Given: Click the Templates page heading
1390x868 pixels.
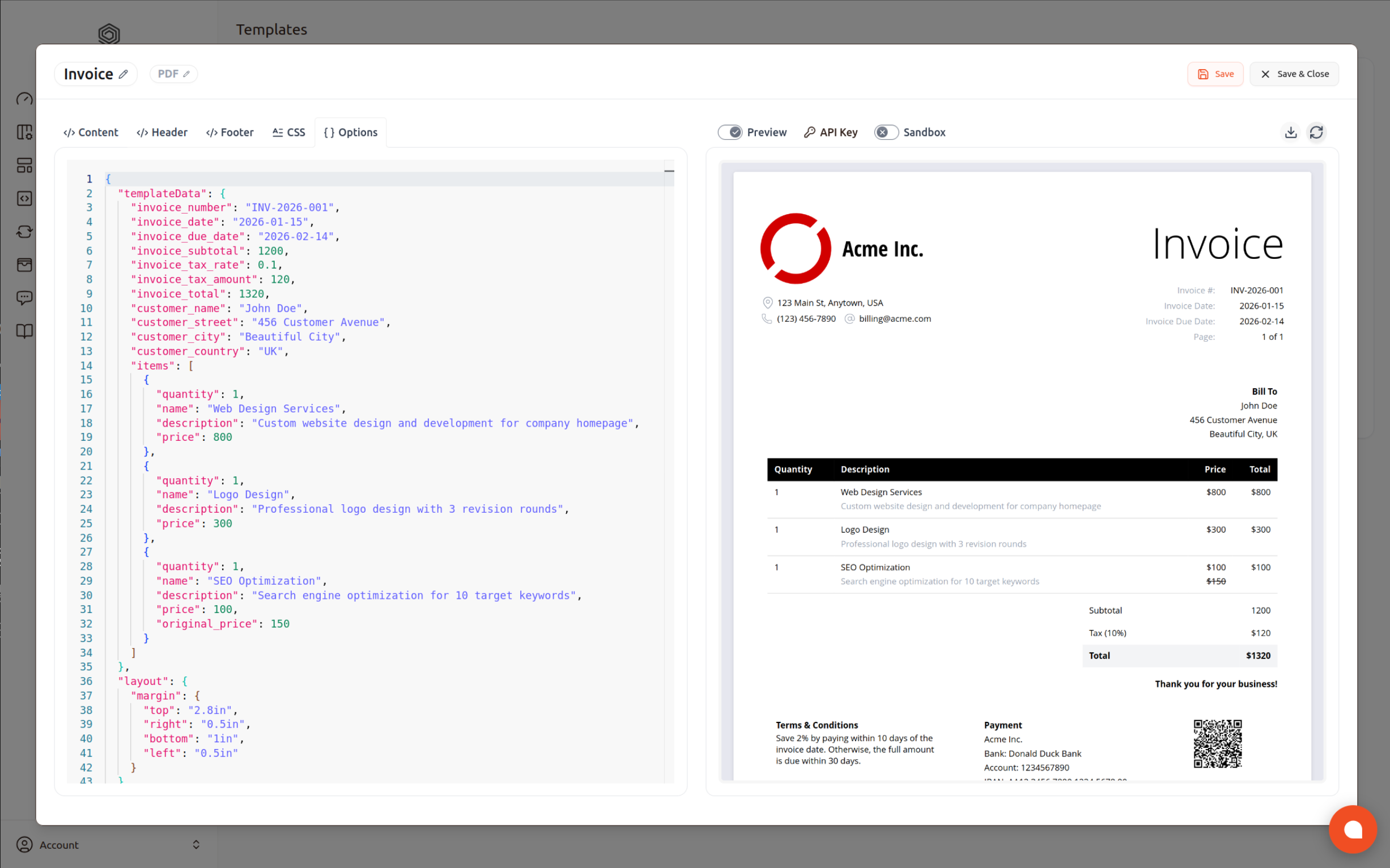Looking at the screenshot, I should [271, 29].
